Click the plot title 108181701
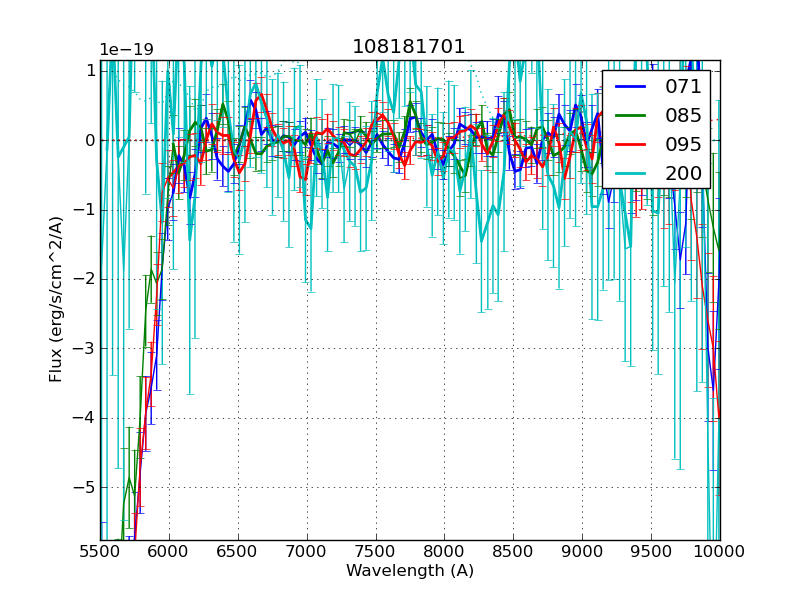The width and height of the screenshot is (800, 600). 409,47
